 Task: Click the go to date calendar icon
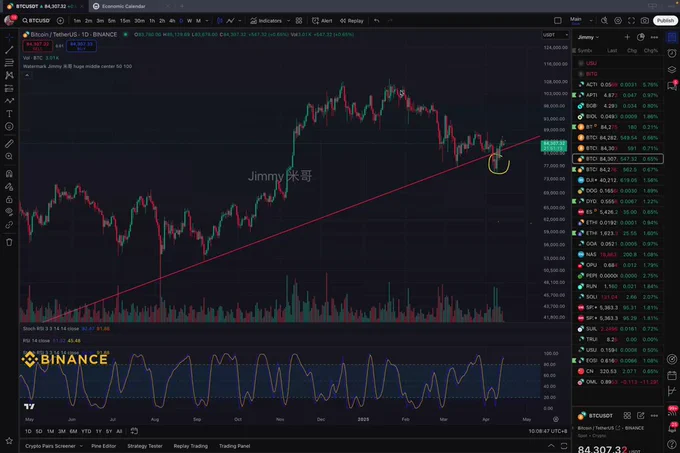tap(134, 431)
